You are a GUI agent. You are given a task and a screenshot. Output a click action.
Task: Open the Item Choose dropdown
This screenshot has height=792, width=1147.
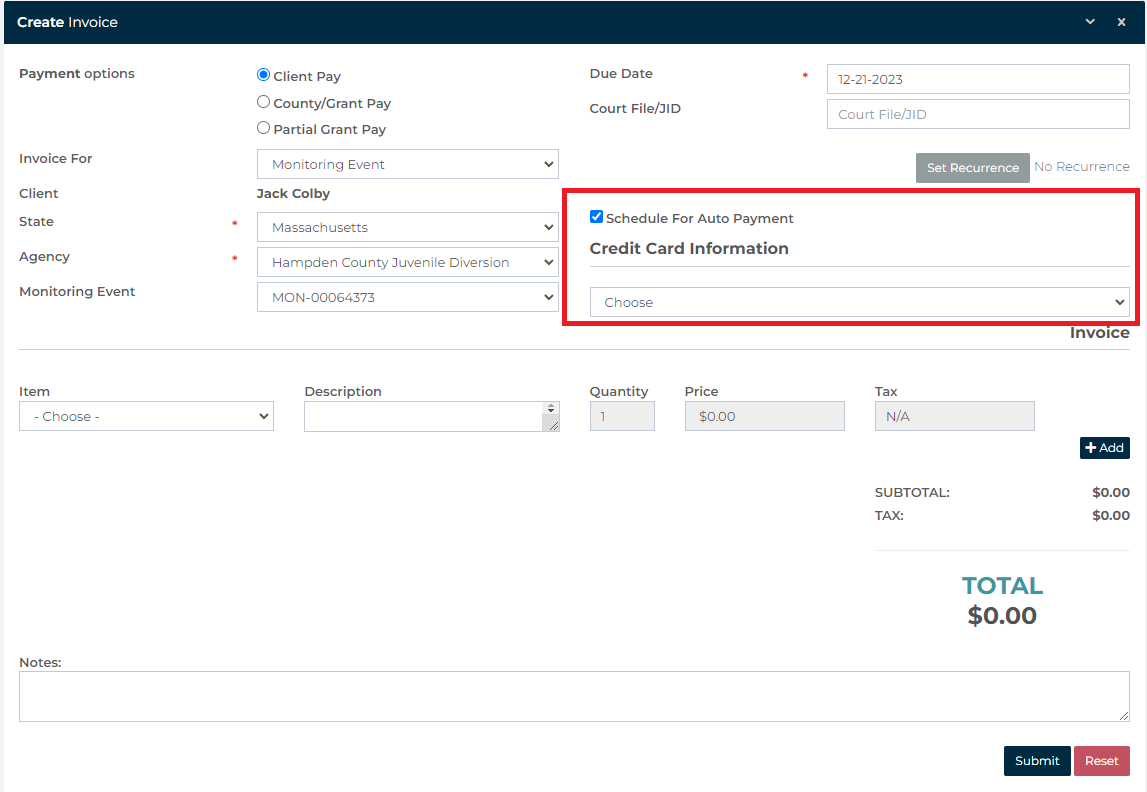[146, 416]
